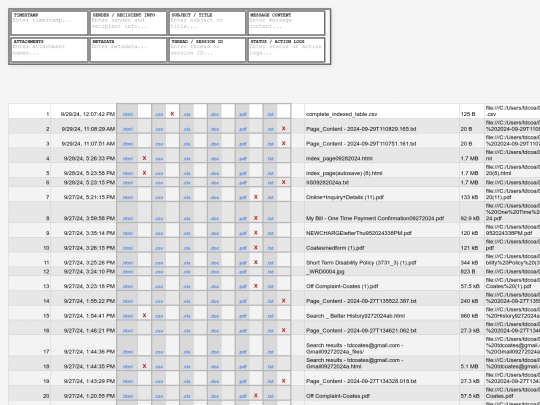Select Short Term Disability Policy file name
This screenshot has width=540, height=405.
click(361, 263)
